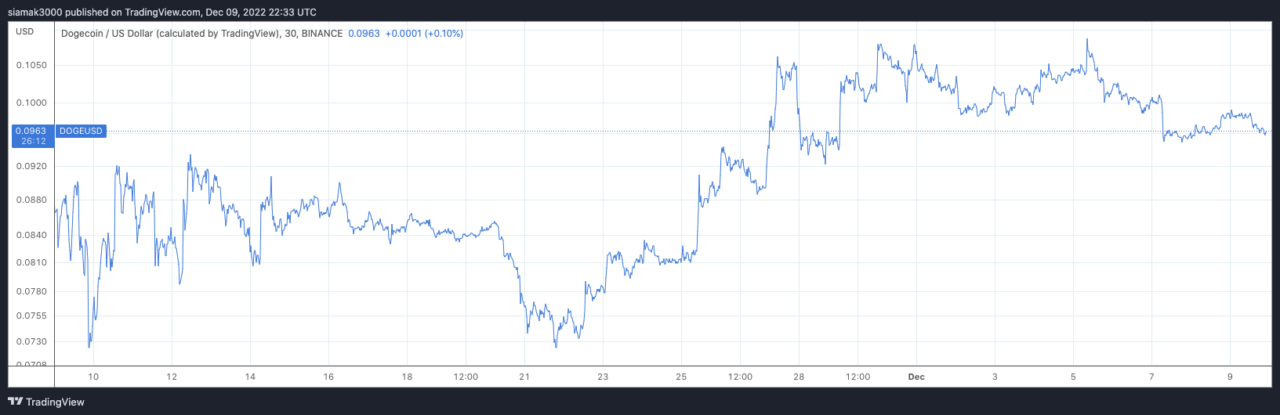
Task: Click the date 21 on time axis
Action: (x=523, y=377)
